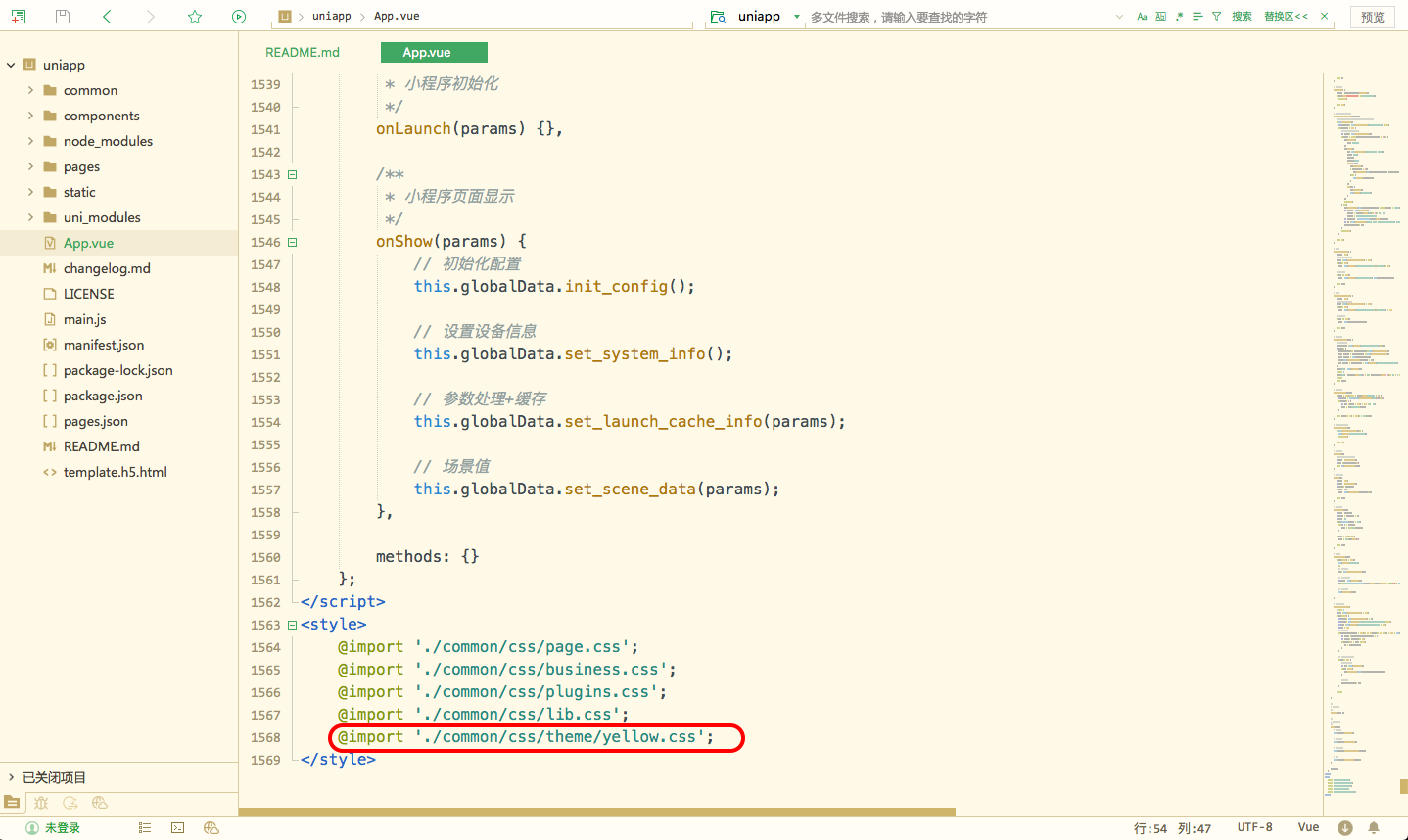Collapse the code fold at line 1543
Image resolution: width=1408 pixels, height=840 pixels.
click(x=292, y=174)
